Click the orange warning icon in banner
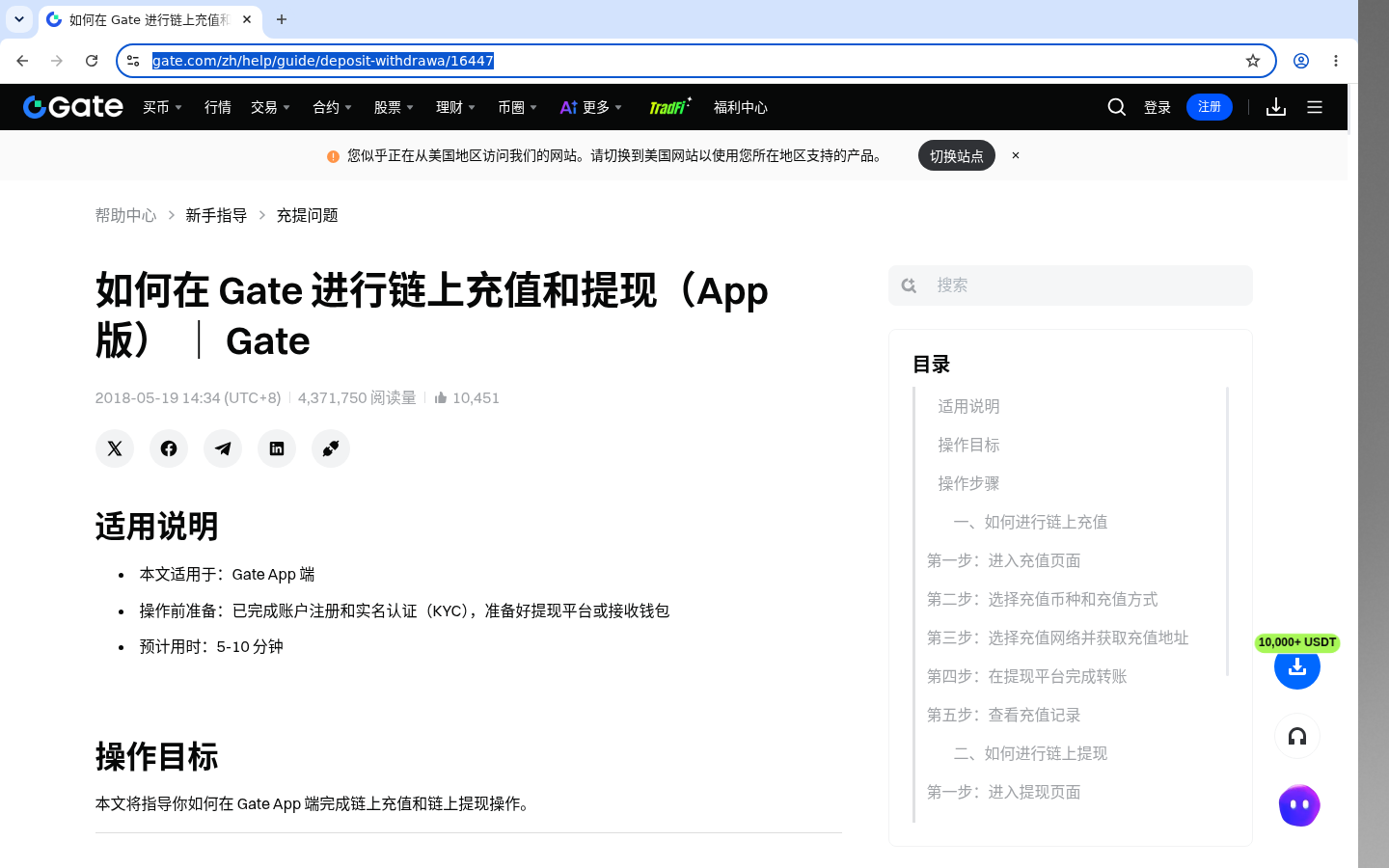This screenshot has width=1389, height=868. (333, 156)
